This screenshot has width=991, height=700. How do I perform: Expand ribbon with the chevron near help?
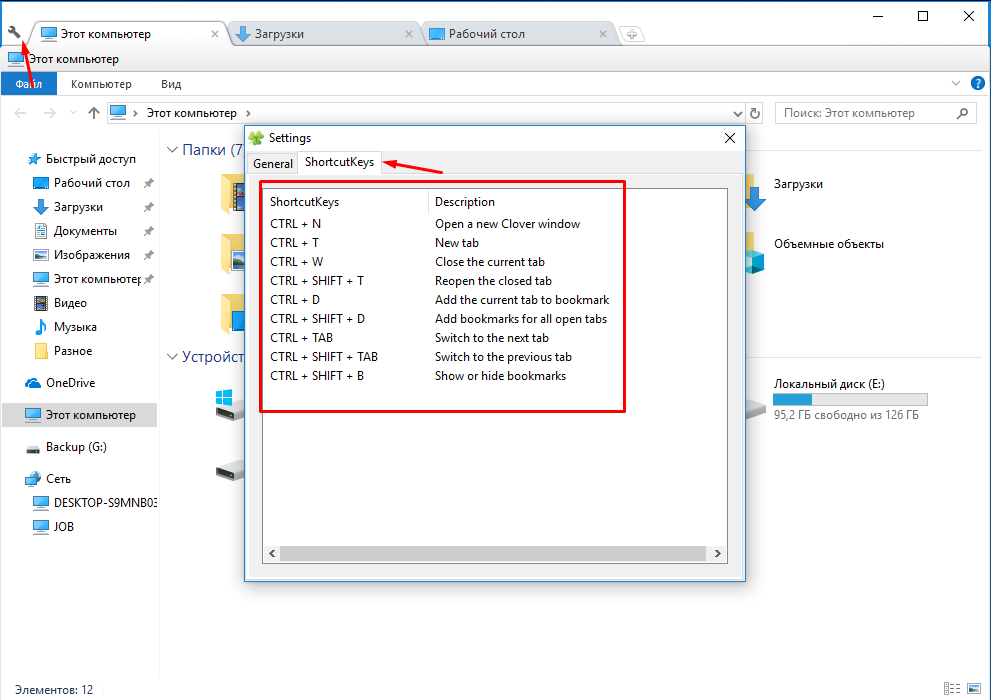[x=956, y=84]
